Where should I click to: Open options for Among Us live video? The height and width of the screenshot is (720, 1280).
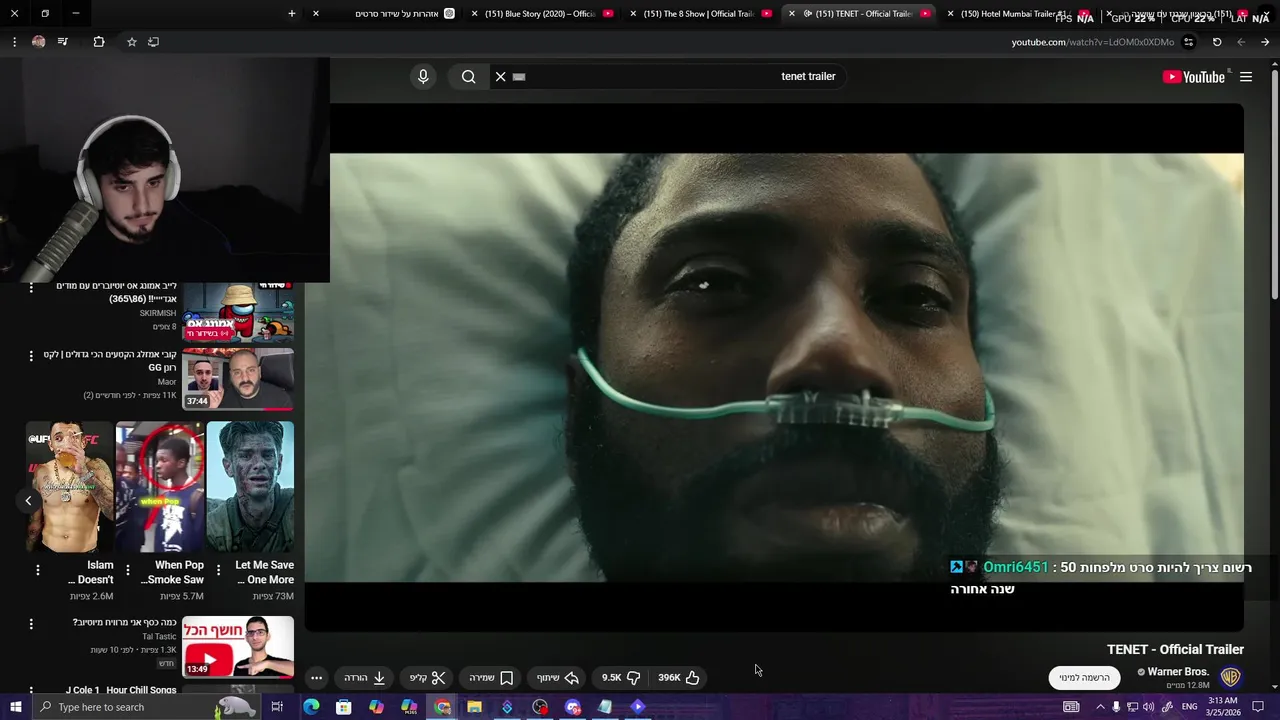(31, 288)
